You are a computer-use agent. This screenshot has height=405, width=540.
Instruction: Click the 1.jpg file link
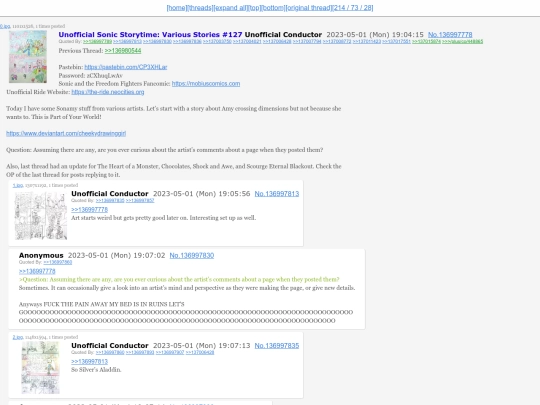[x=18, y=185]
